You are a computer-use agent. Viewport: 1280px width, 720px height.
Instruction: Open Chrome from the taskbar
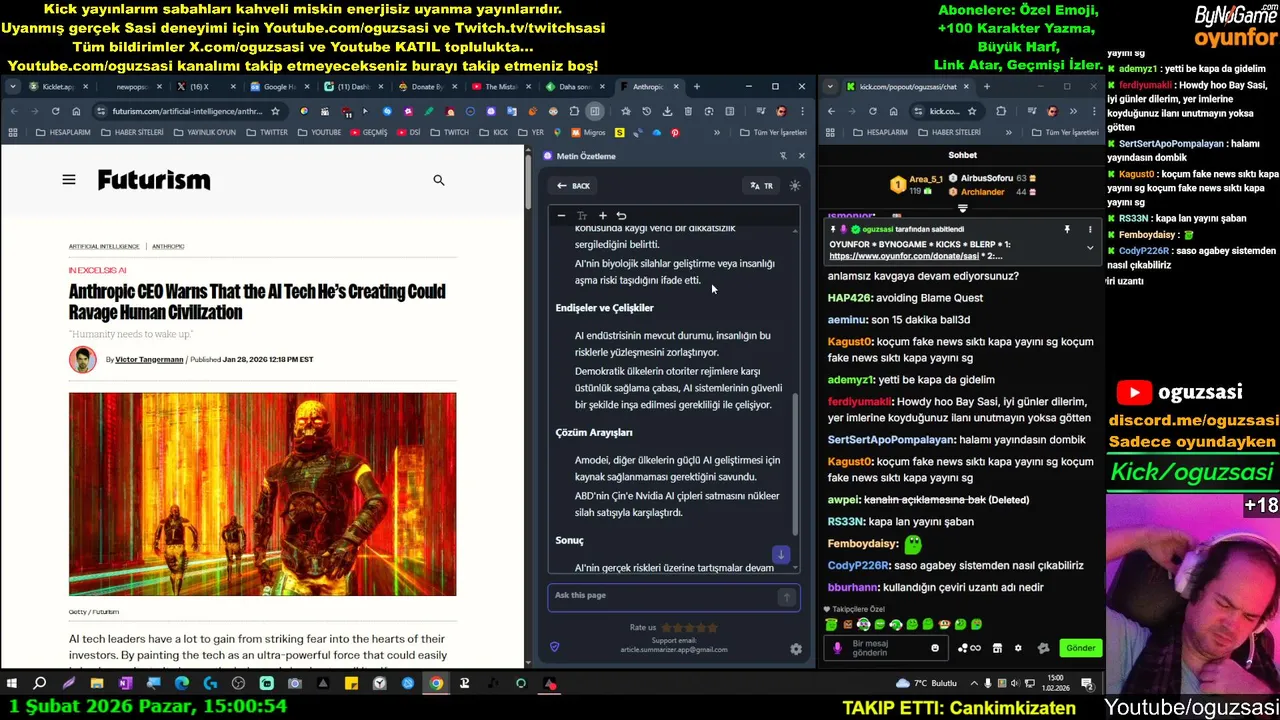436,684
